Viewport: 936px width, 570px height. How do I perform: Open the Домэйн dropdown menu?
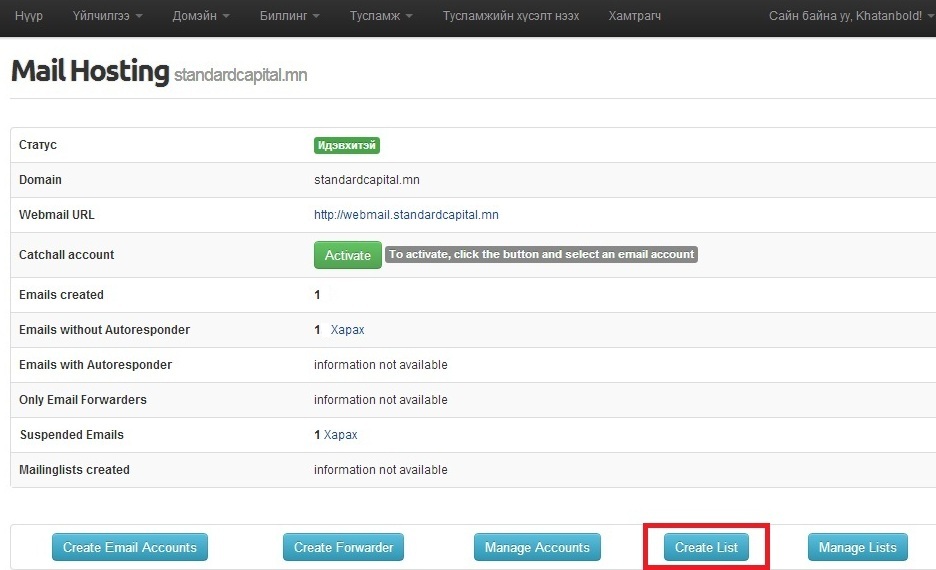pyautogui.click(x=200, y=16)
